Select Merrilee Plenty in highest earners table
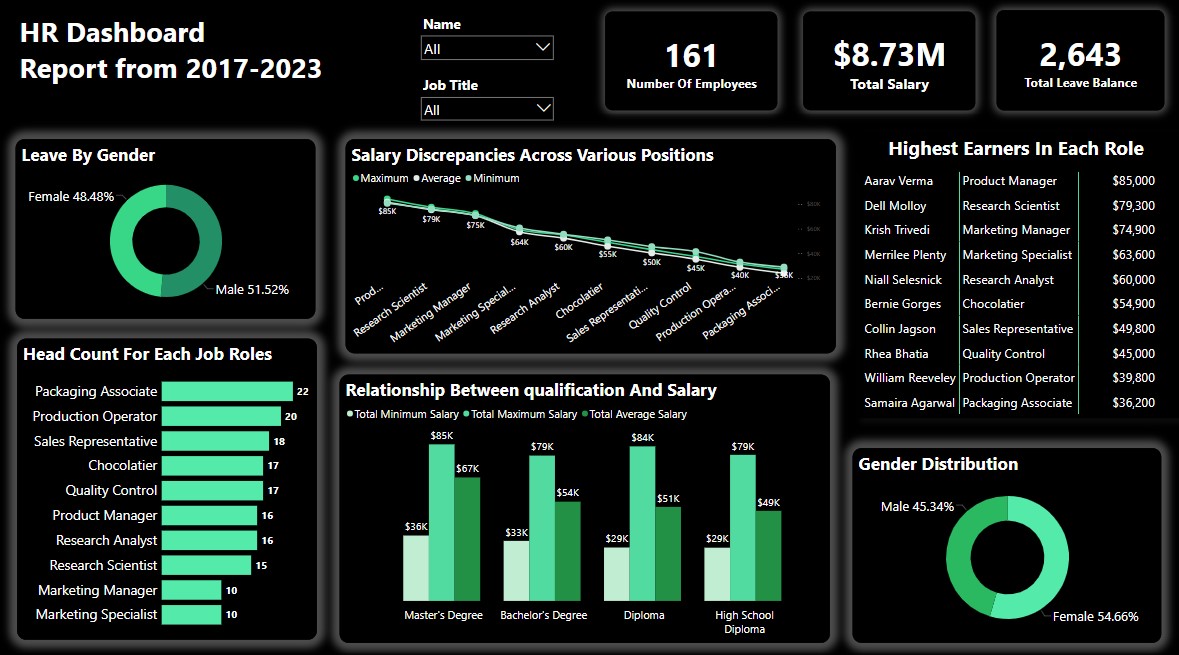The height and width of the screenshot is (655, 1179). (905, 255)
